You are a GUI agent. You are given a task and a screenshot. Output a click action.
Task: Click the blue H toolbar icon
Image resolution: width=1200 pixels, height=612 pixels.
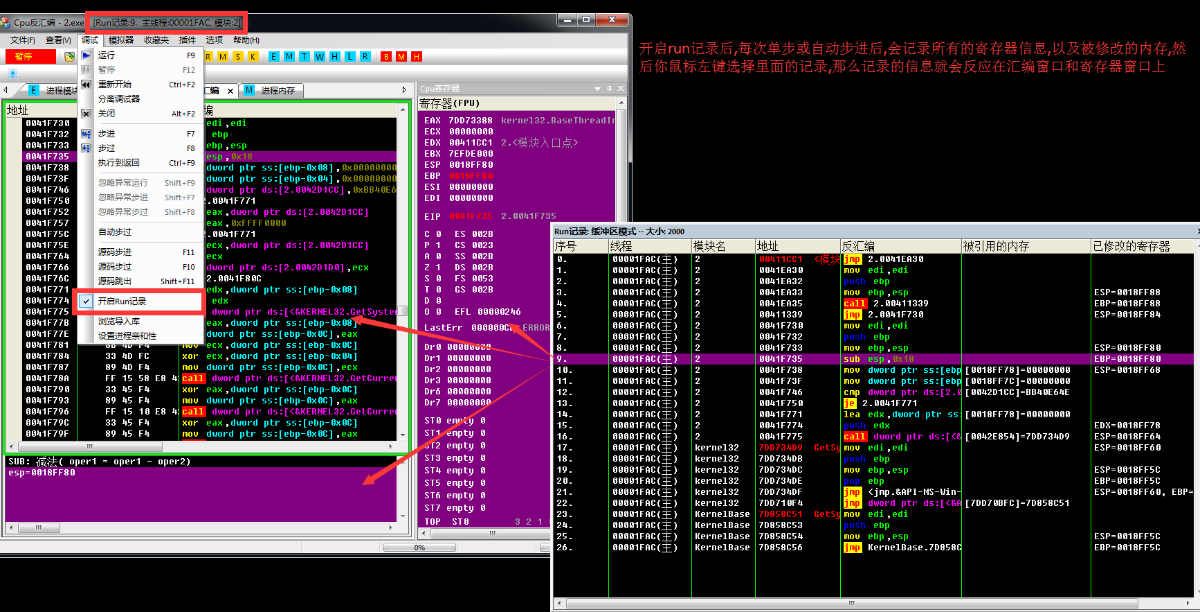[334, 56]
